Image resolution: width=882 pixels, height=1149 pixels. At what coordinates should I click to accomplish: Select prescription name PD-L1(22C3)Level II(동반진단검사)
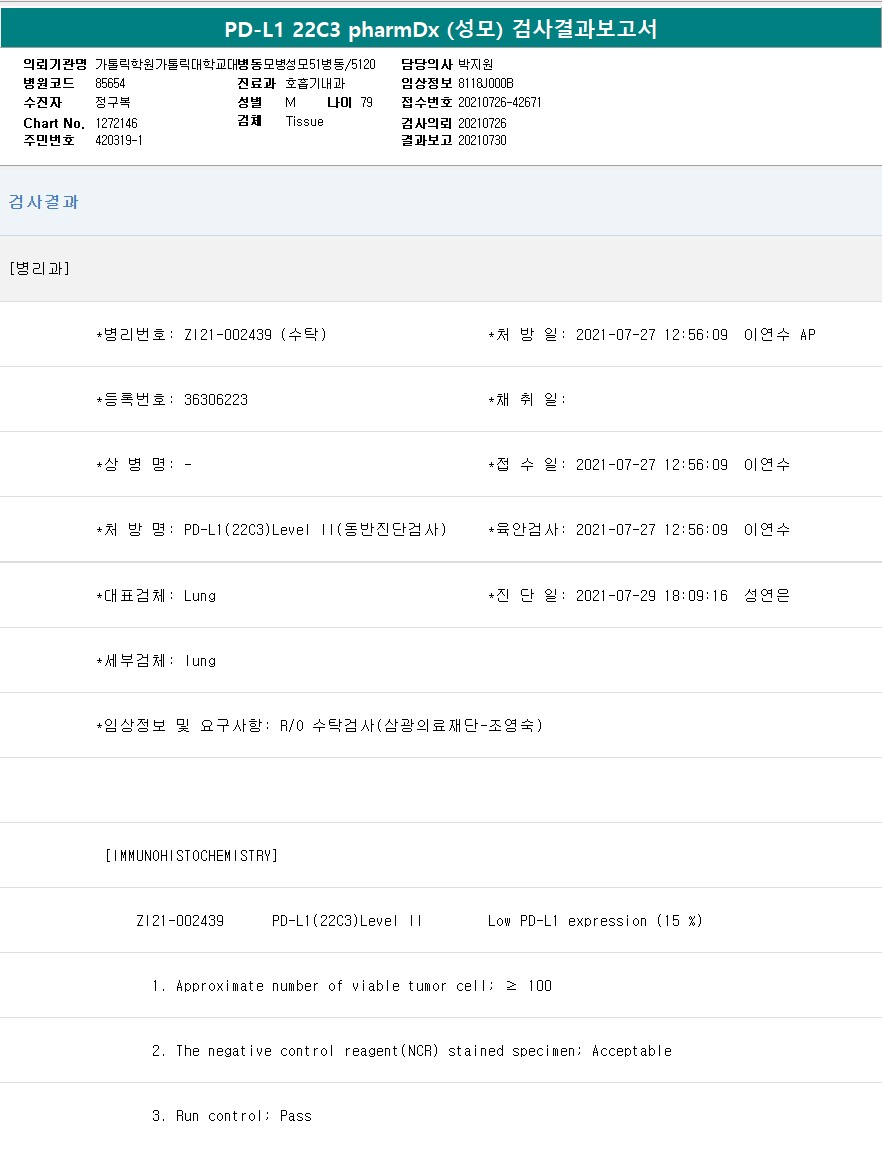coord(315,530)
